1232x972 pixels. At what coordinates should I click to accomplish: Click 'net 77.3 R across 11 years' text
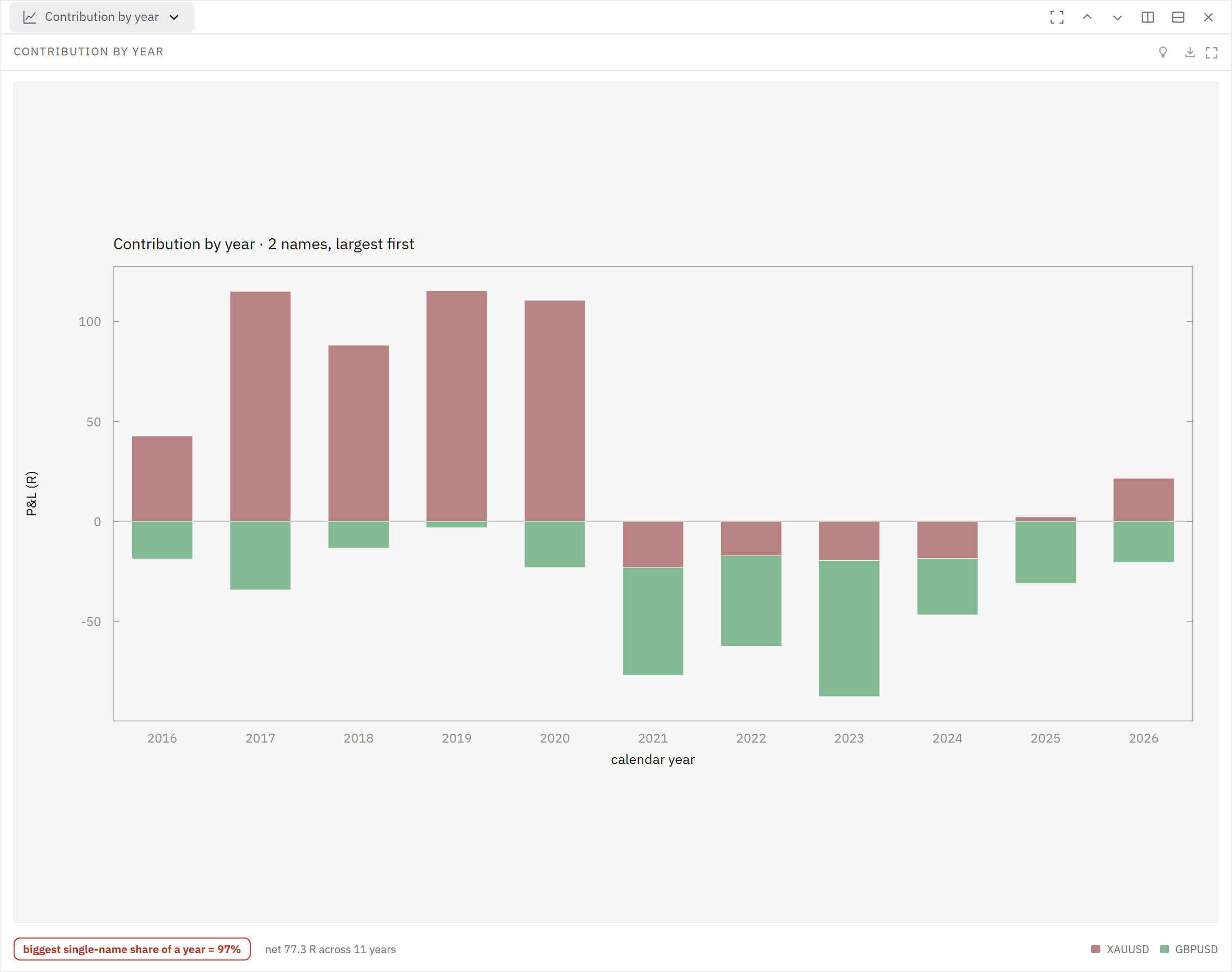330,949
